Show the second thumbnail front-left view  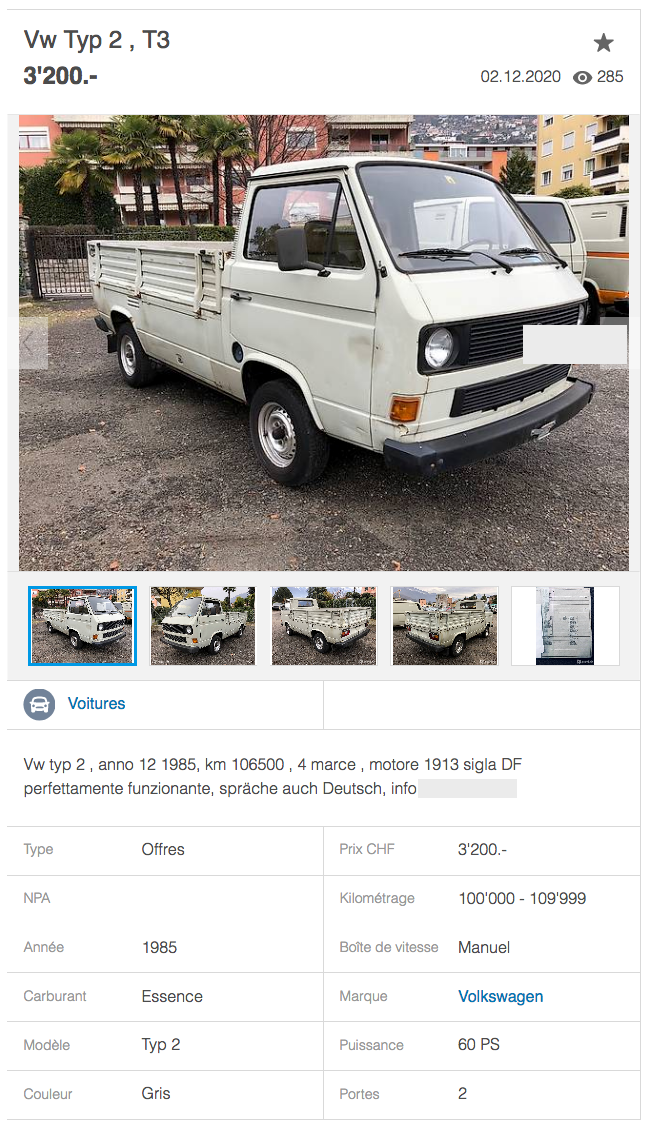[x=203, y=626]
